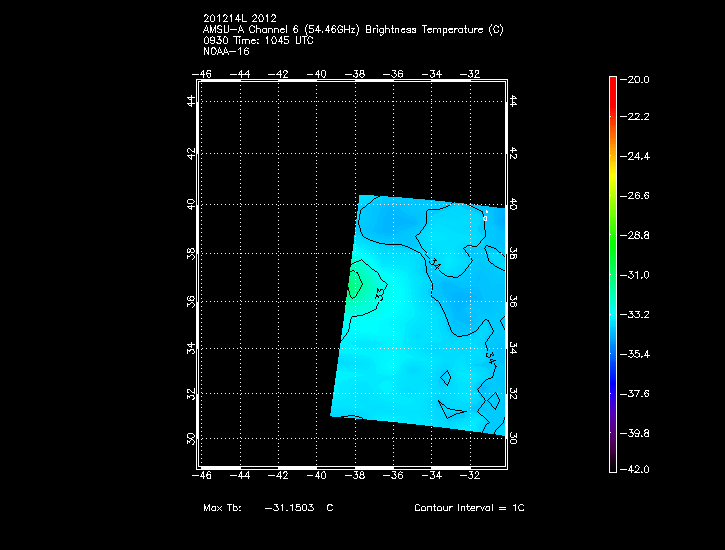Click the green warm core in the temperature map

(x=355, y=285)
